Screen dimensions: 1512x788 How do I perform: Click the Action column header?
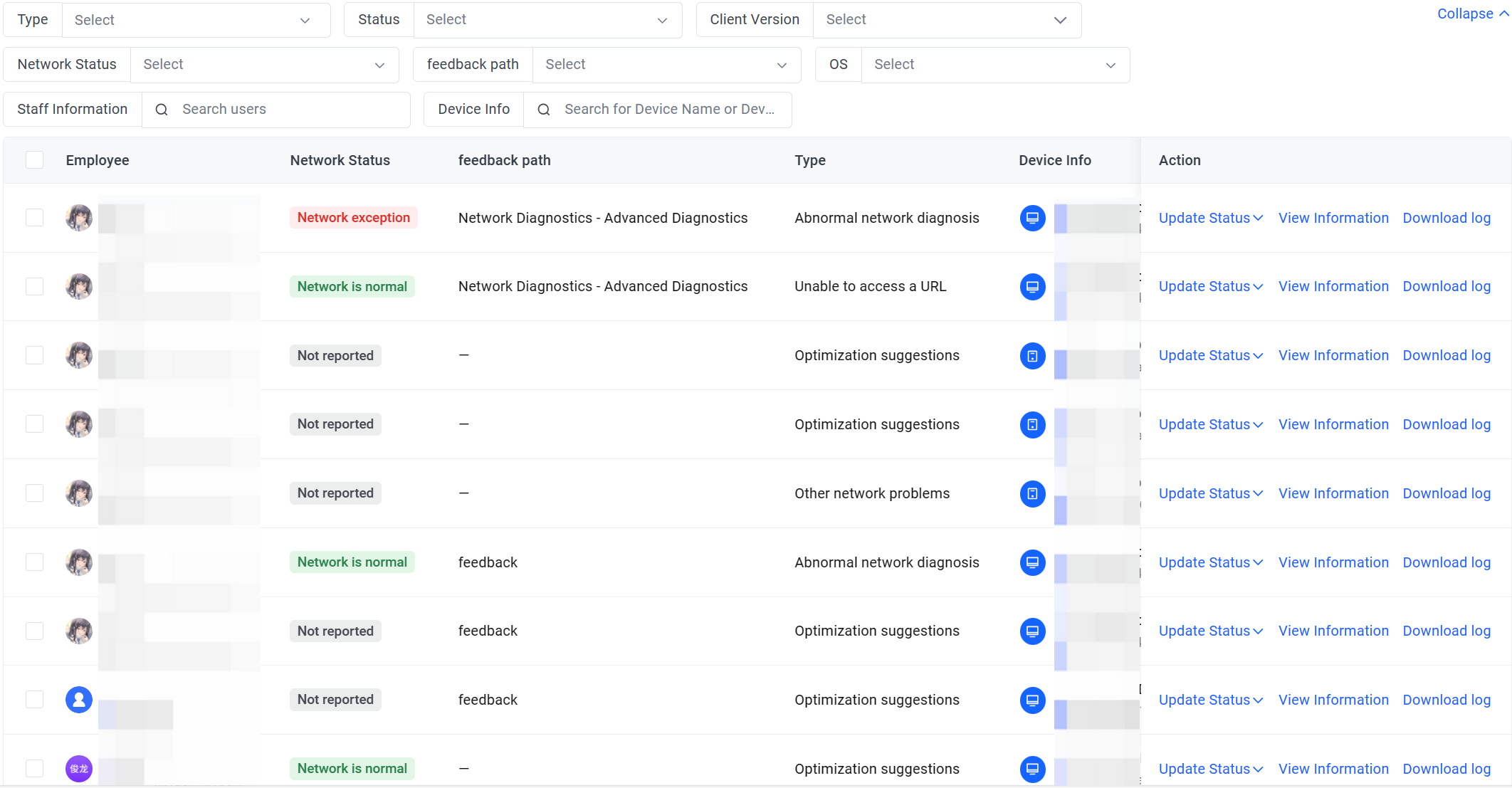click(1180, 160)
